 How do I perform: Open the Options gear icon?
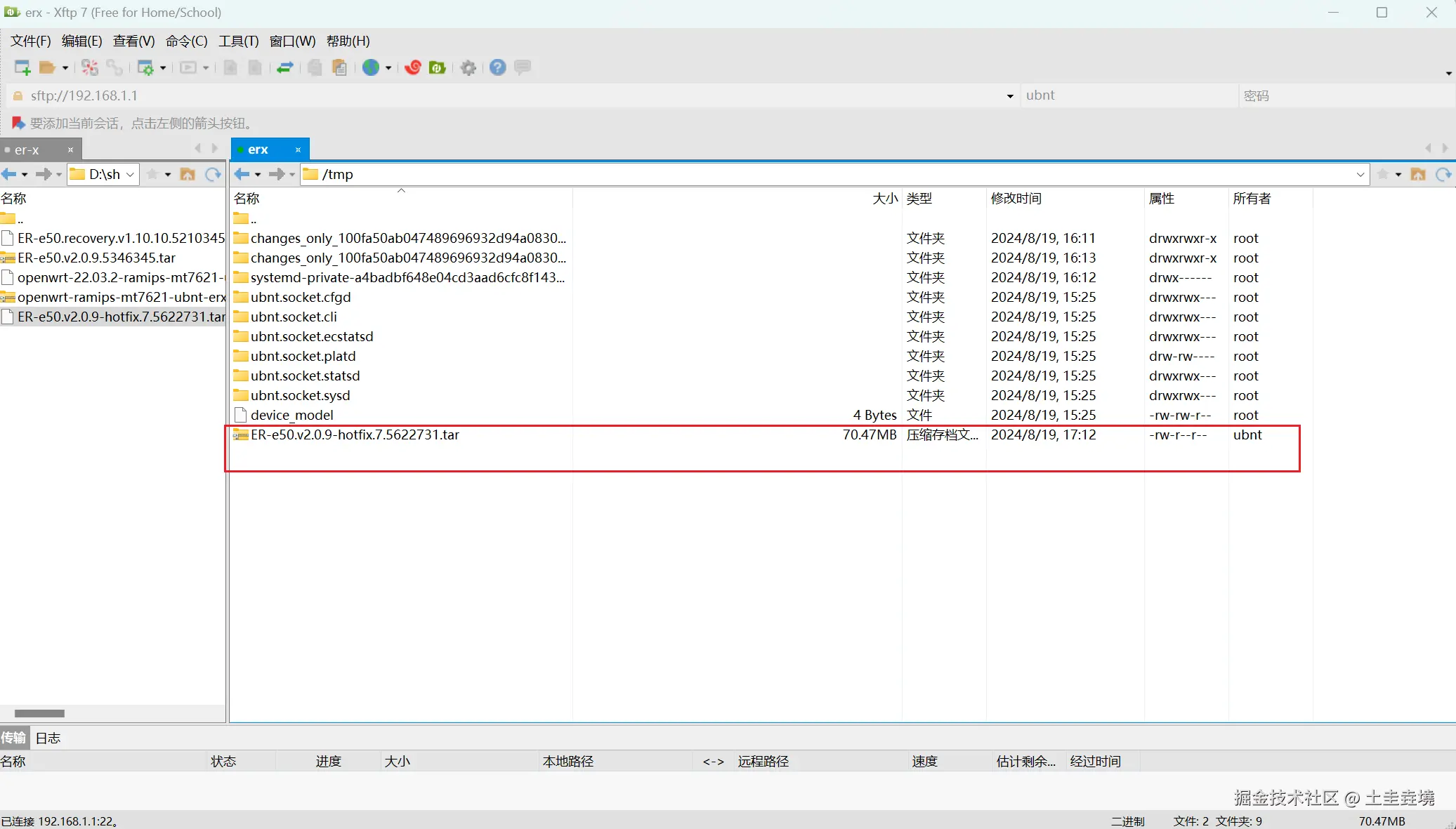click(x=468, y=67)
